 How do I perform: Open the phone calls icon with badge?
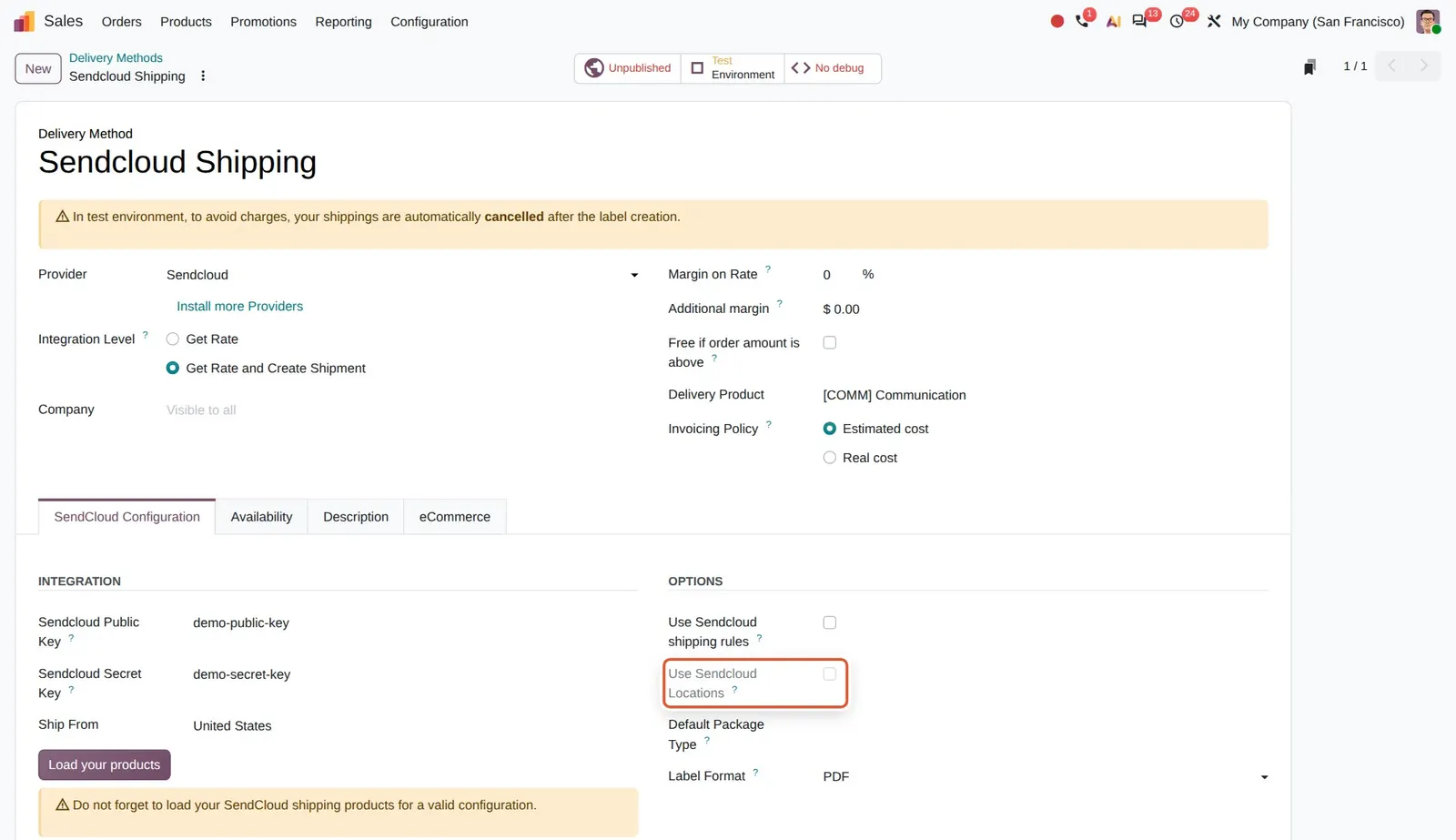(x=1083, y=20)
